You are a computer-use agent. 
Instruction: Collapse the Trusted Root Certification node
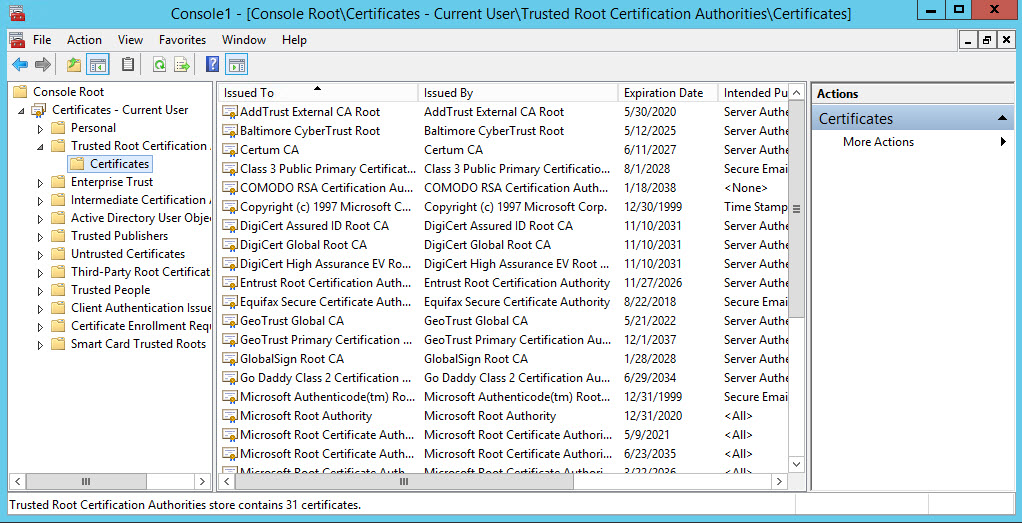[x=40, y=147]
